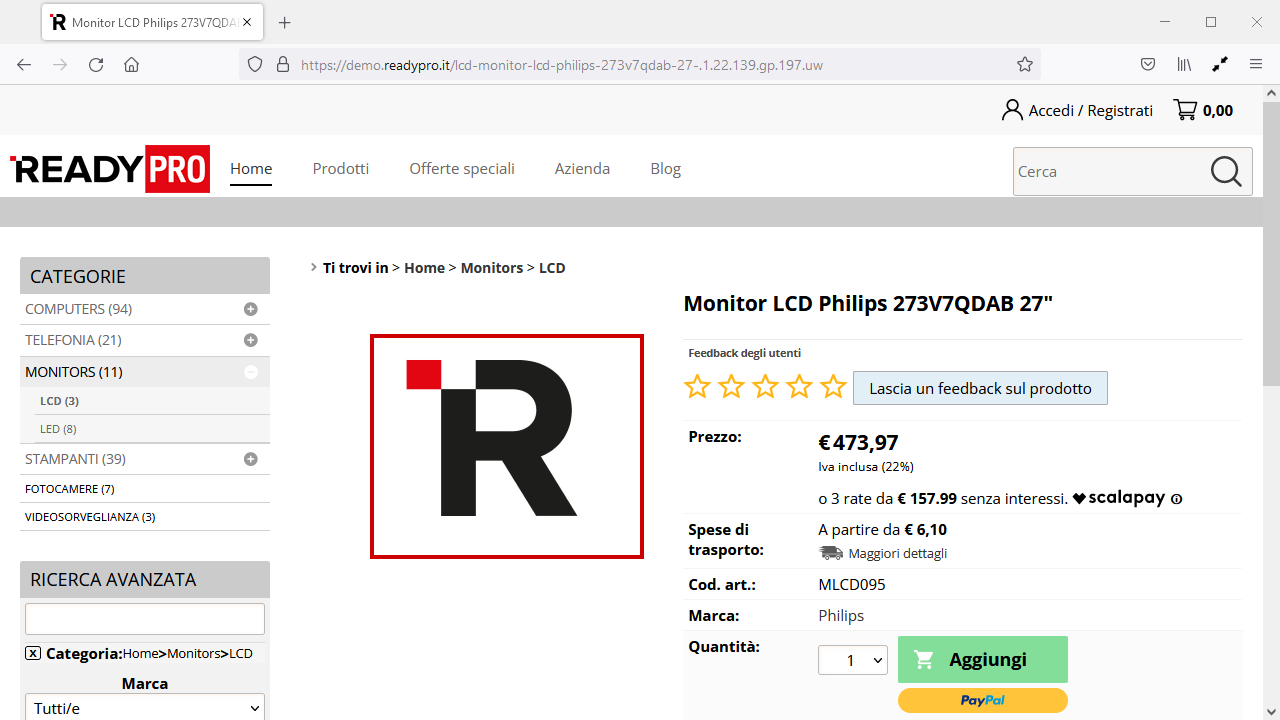Click the Home breadcrumb link

pos(424,268)
